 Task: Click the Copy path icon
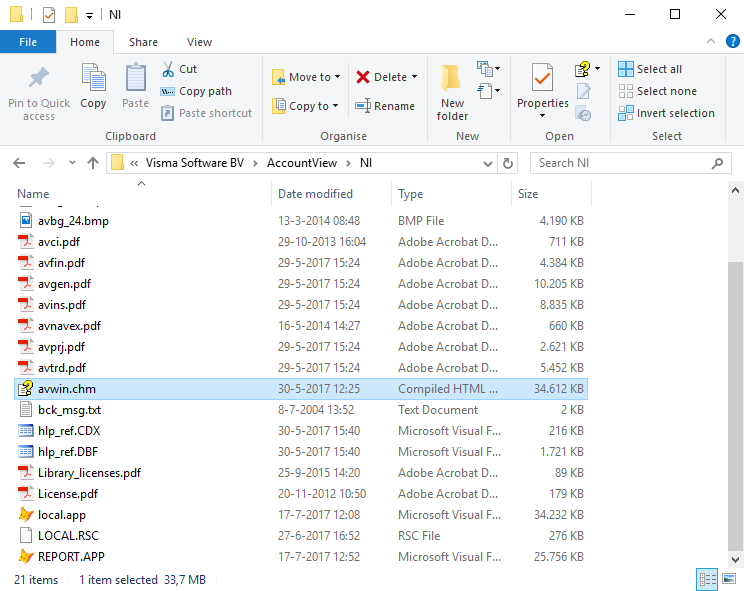(x=167, y=92)
